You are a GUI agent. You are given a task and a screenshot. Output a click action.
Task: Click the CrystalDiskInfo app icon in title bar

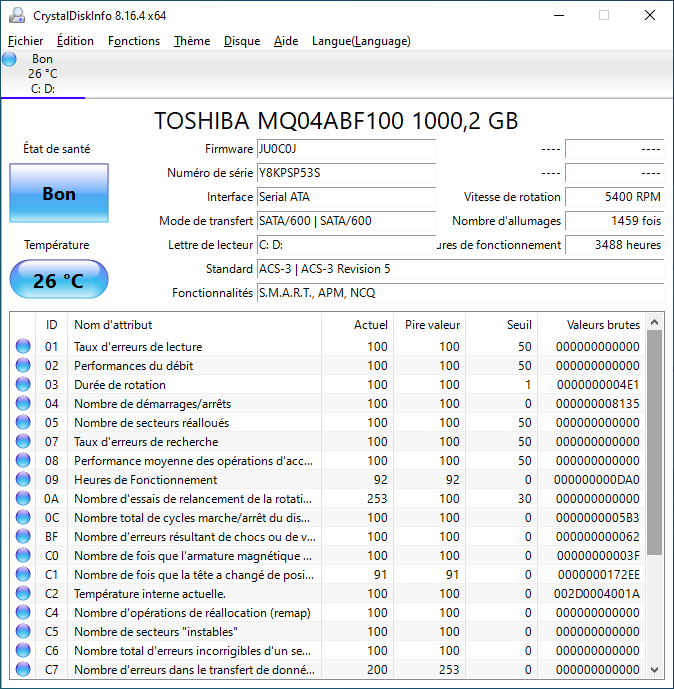[x=17, y=15]
